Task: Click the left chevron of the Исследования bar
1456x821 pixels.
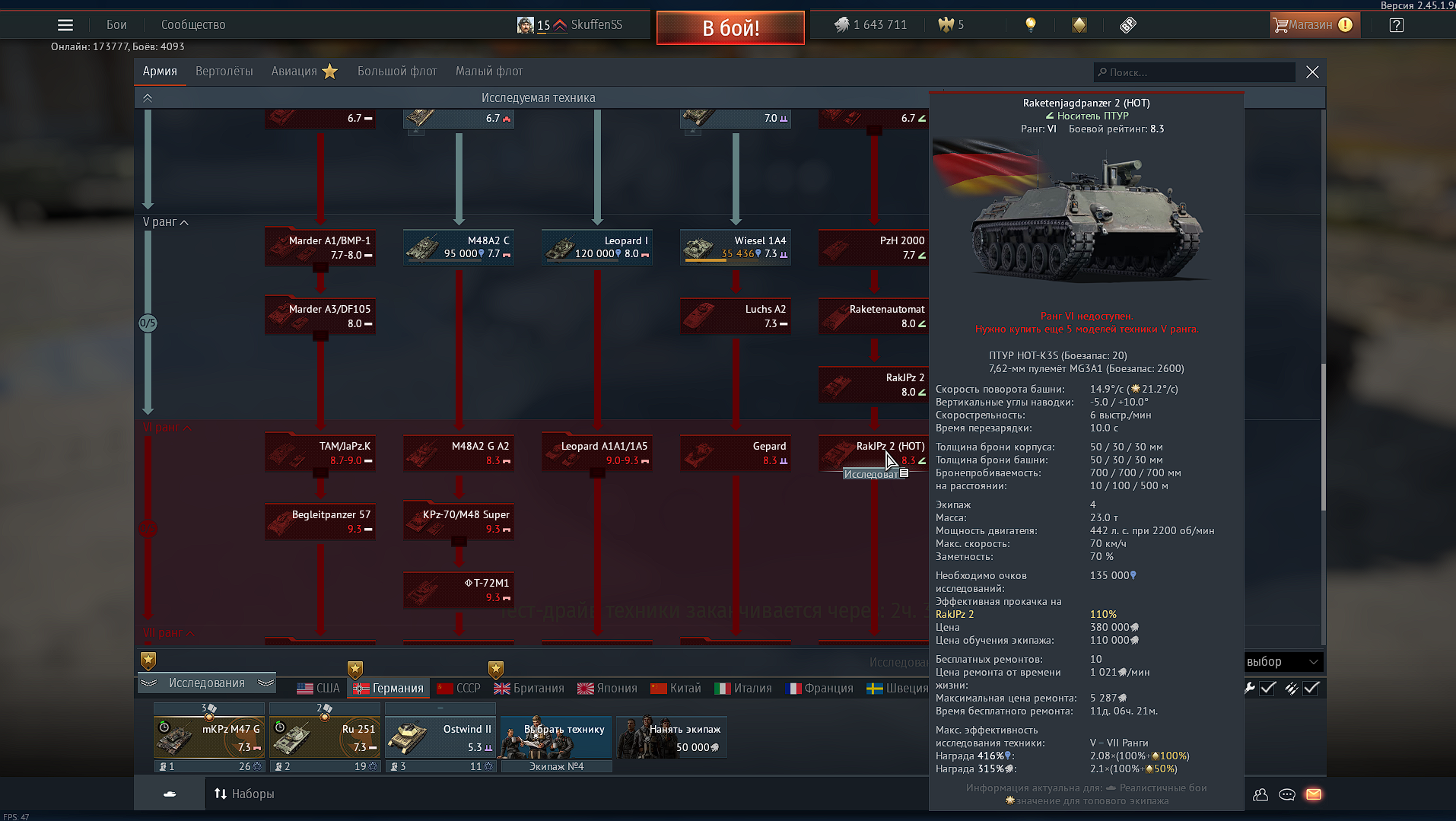Action: (148, 683)
